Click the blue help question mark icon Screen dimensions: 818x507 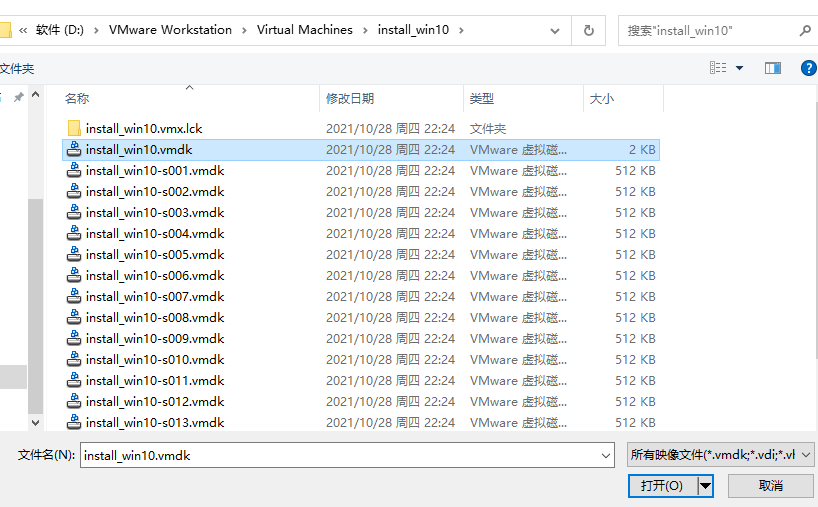click(808, 68)
